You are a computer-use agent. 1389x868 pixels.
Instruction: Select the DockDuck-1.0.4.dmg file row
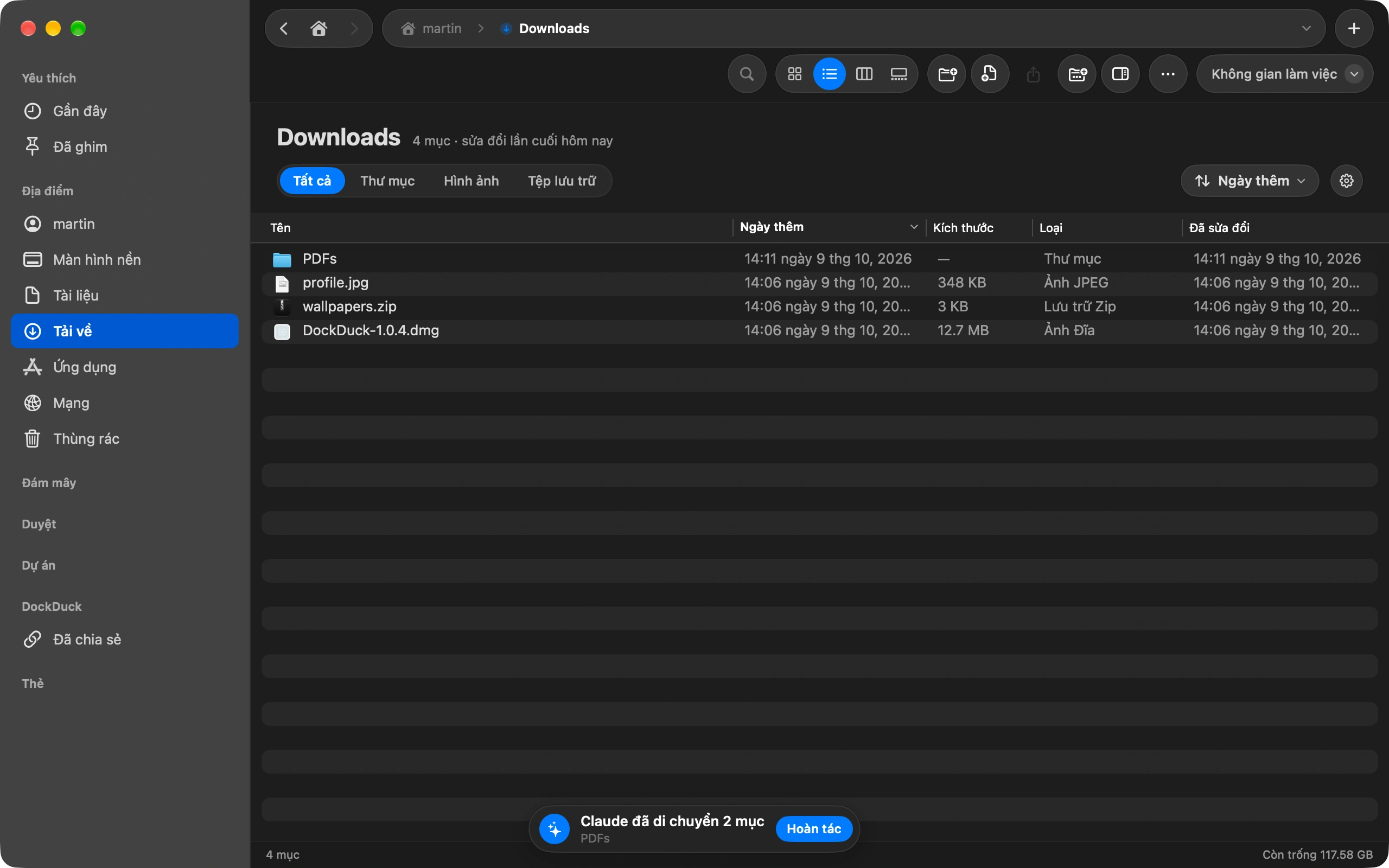pos(820,331)
